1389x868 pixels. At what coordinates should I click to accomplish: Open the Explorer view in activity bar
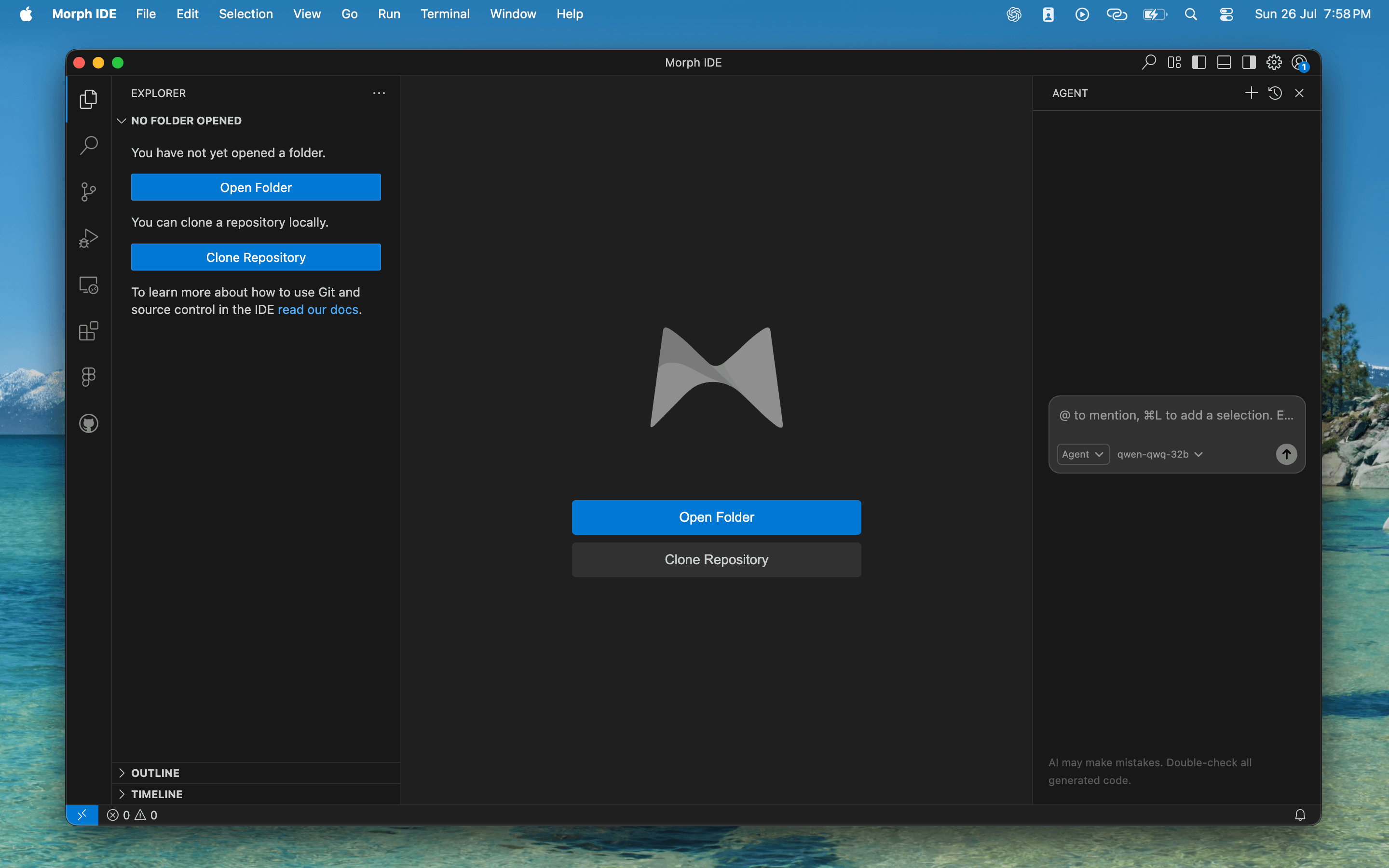(x=88, y=99)
